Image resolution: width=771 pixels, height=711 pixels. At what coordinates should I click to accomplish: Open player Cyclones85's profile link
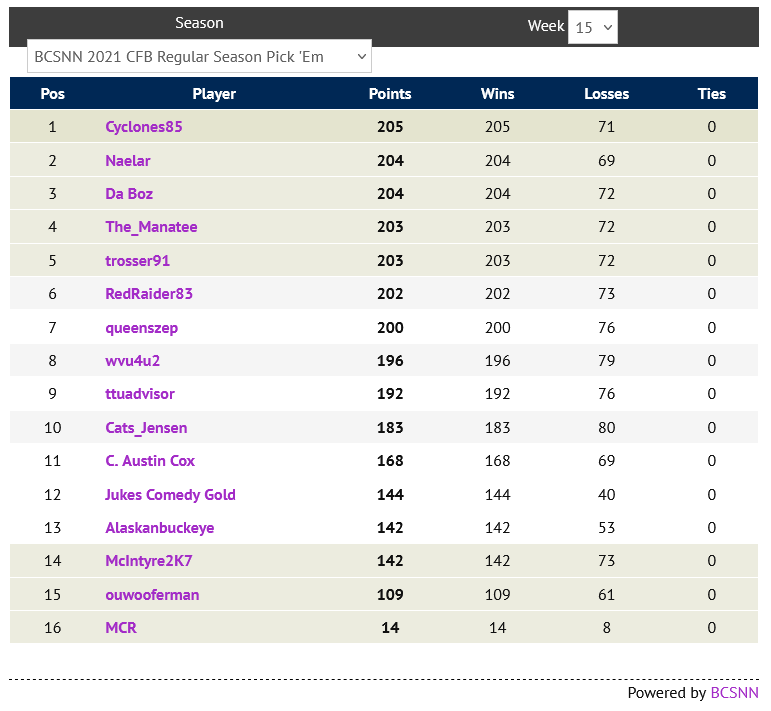point(144,127)
